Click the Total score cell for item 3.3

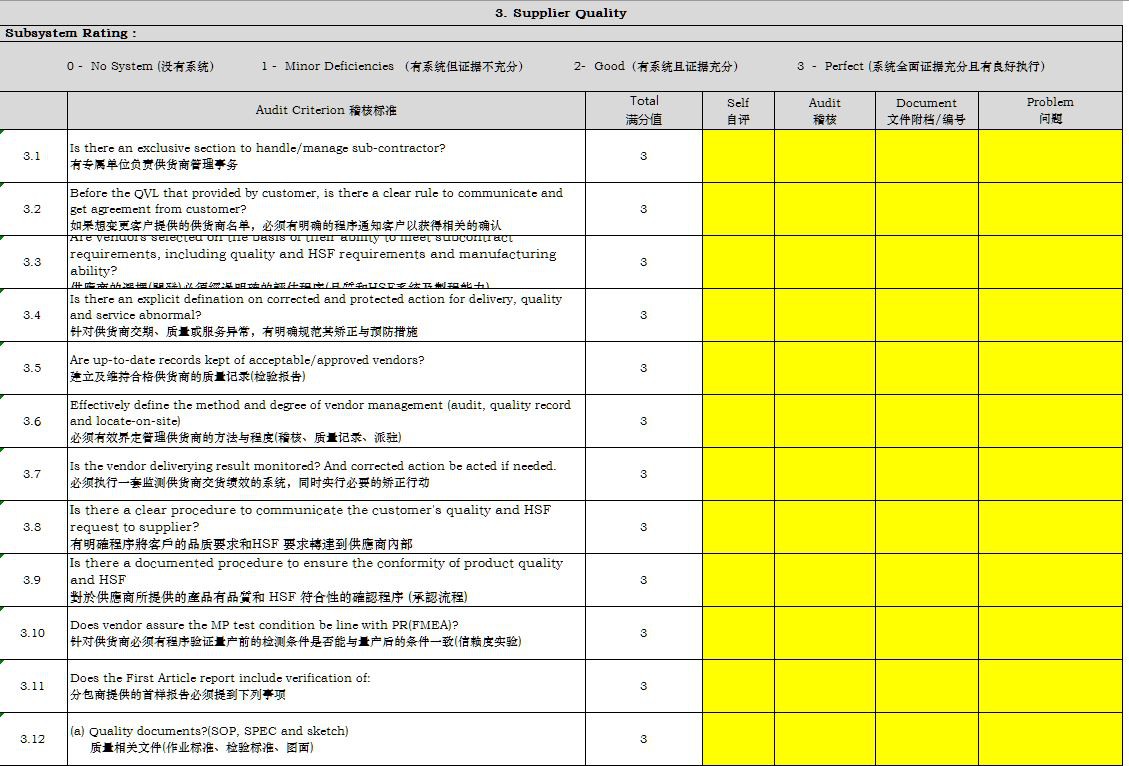[644, 262]
